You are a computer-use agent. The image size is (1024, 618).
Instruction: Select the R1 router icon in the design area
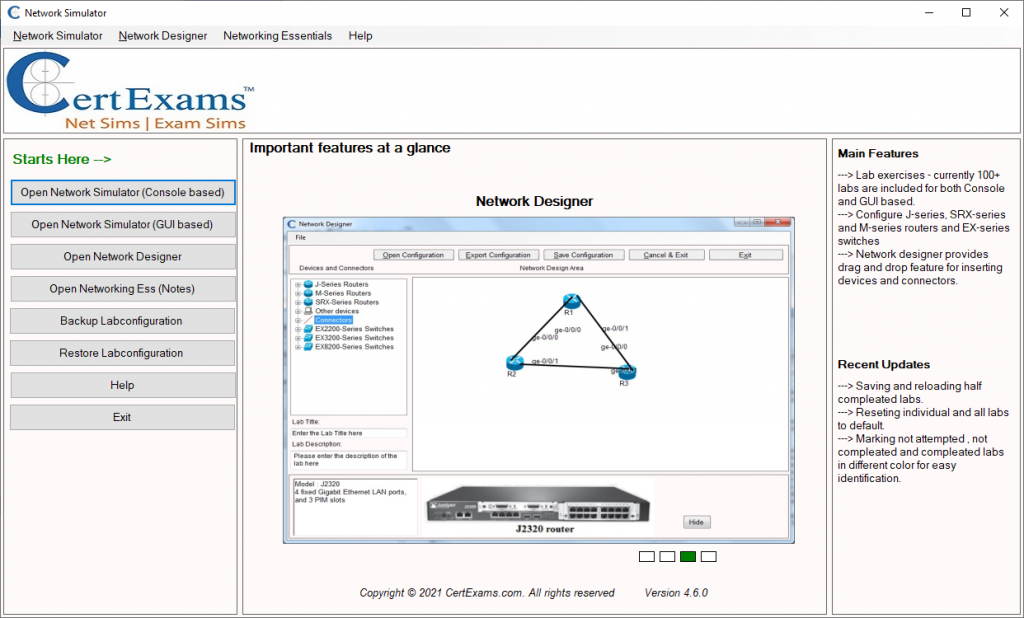571,299
